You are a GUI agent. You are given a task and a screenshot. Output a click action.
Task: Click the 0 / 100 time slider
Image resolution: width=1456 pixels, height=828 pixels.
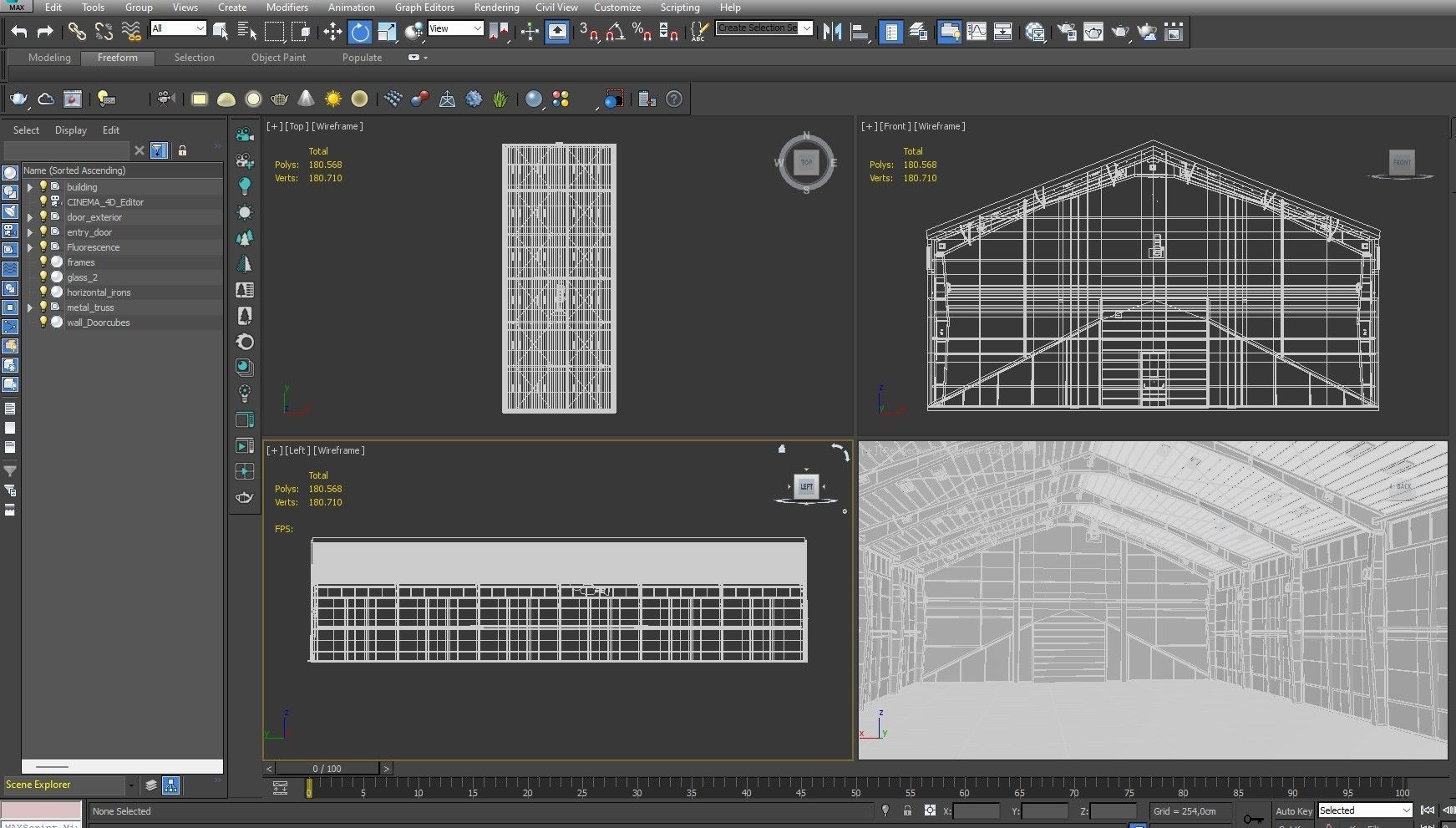[327, 769]
